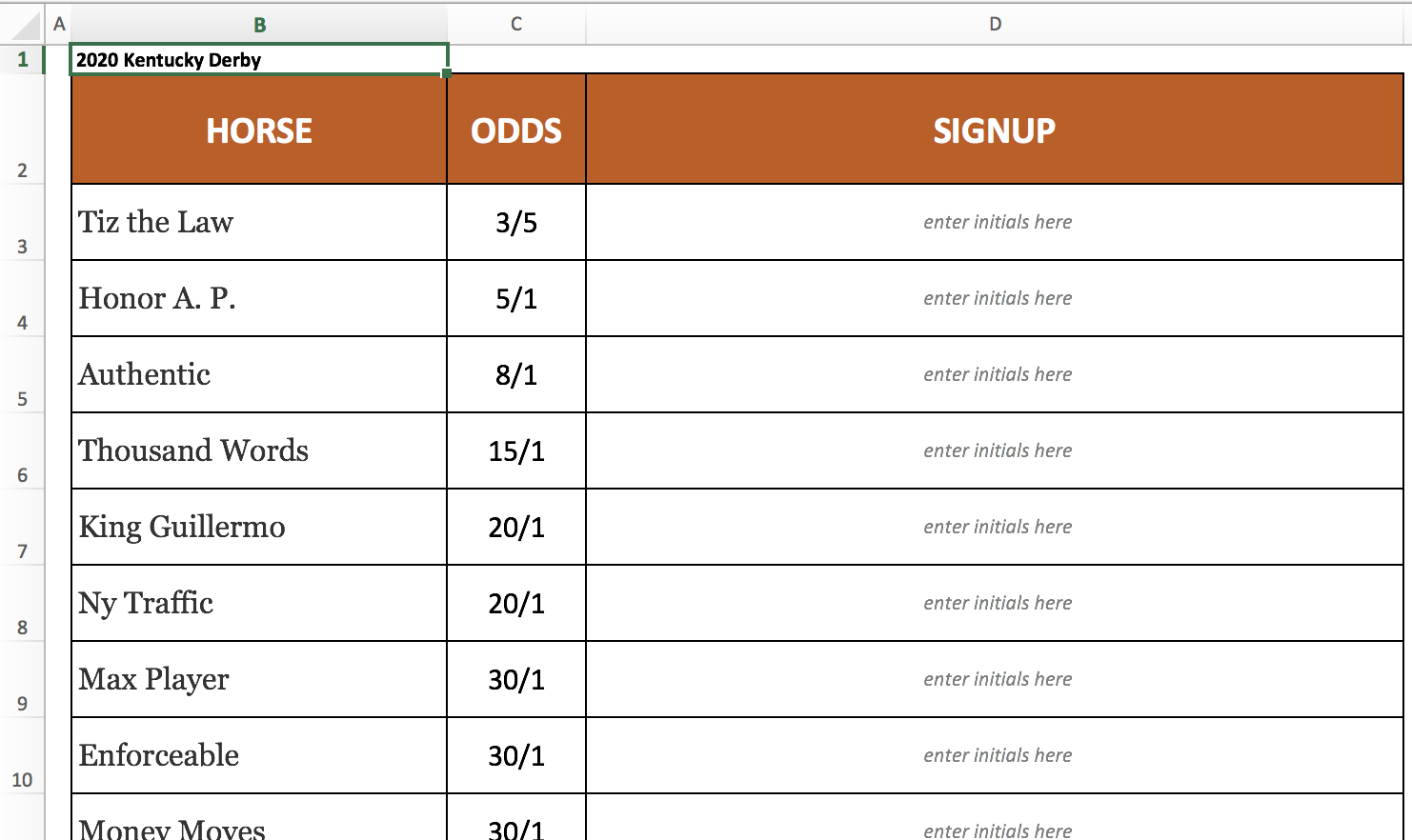Select row 5 header
The width and height of the screenshot is (1412, 840).
tap(23, 398)
